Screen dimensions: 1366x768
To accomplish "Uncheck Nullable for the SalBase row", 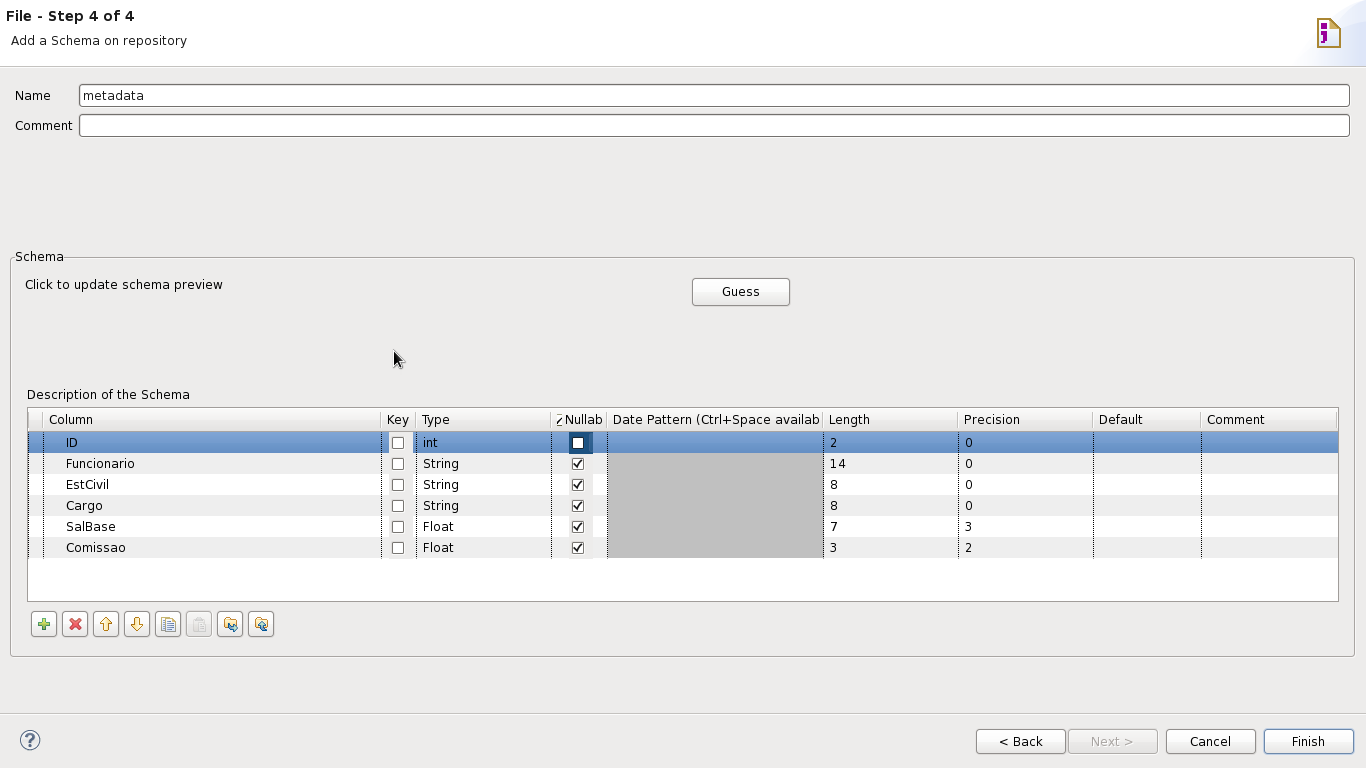I will pos(577,527).
